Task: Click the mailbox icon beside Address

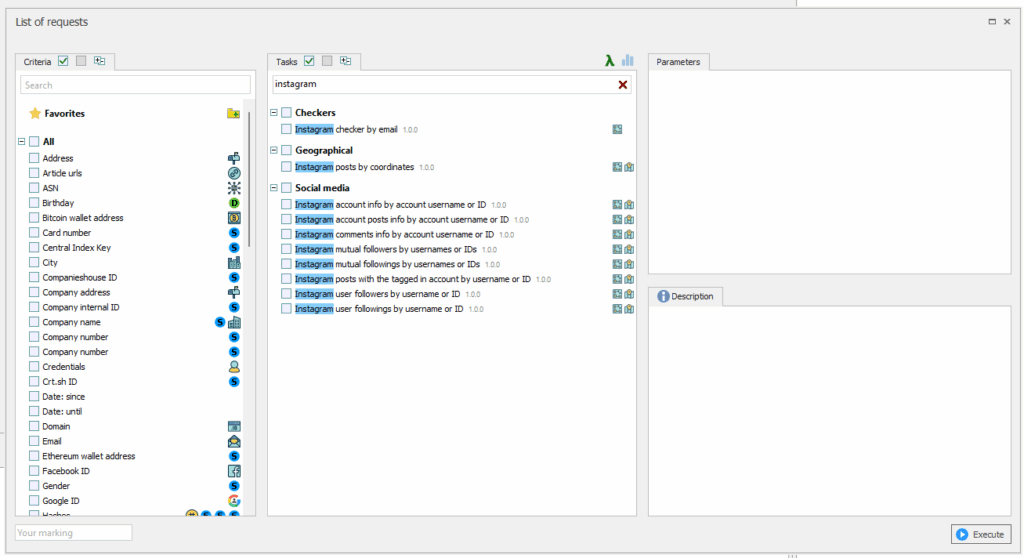Action: pyautogui.click(x=234, y=158)
